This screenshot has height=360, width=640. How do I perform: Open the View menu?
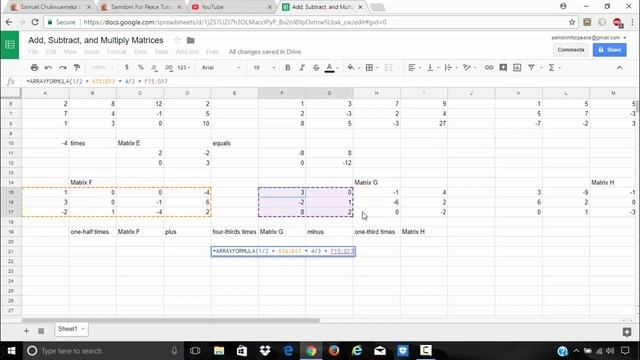[x=70, y=52]
